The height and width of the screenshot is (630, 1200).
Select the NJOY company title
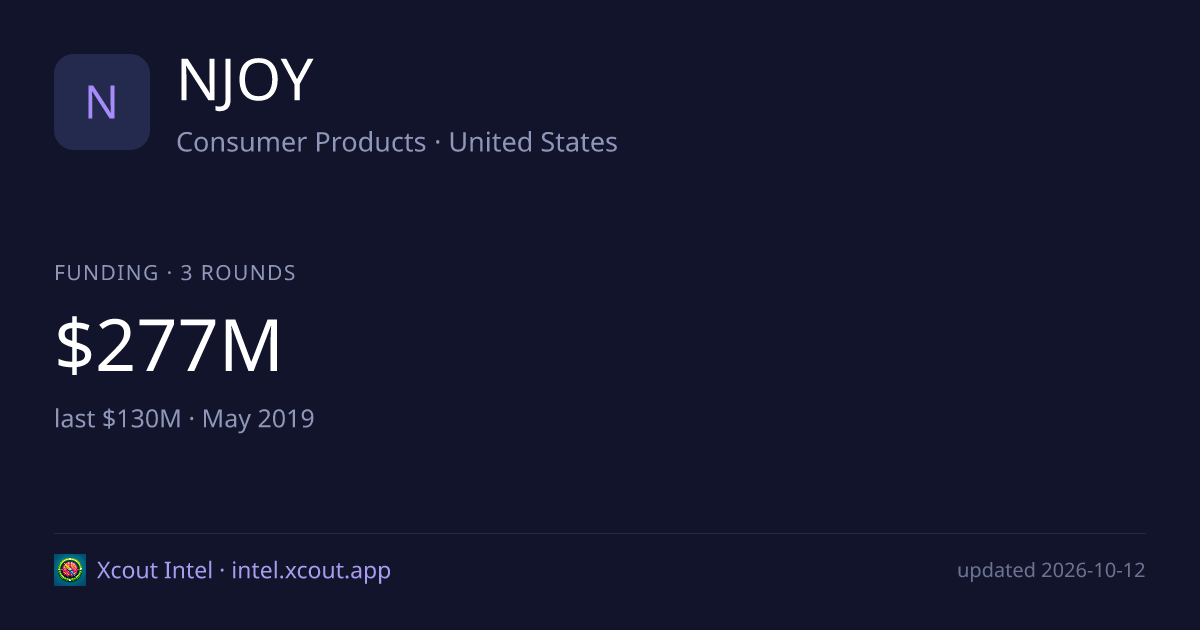[x=246, y=82]
